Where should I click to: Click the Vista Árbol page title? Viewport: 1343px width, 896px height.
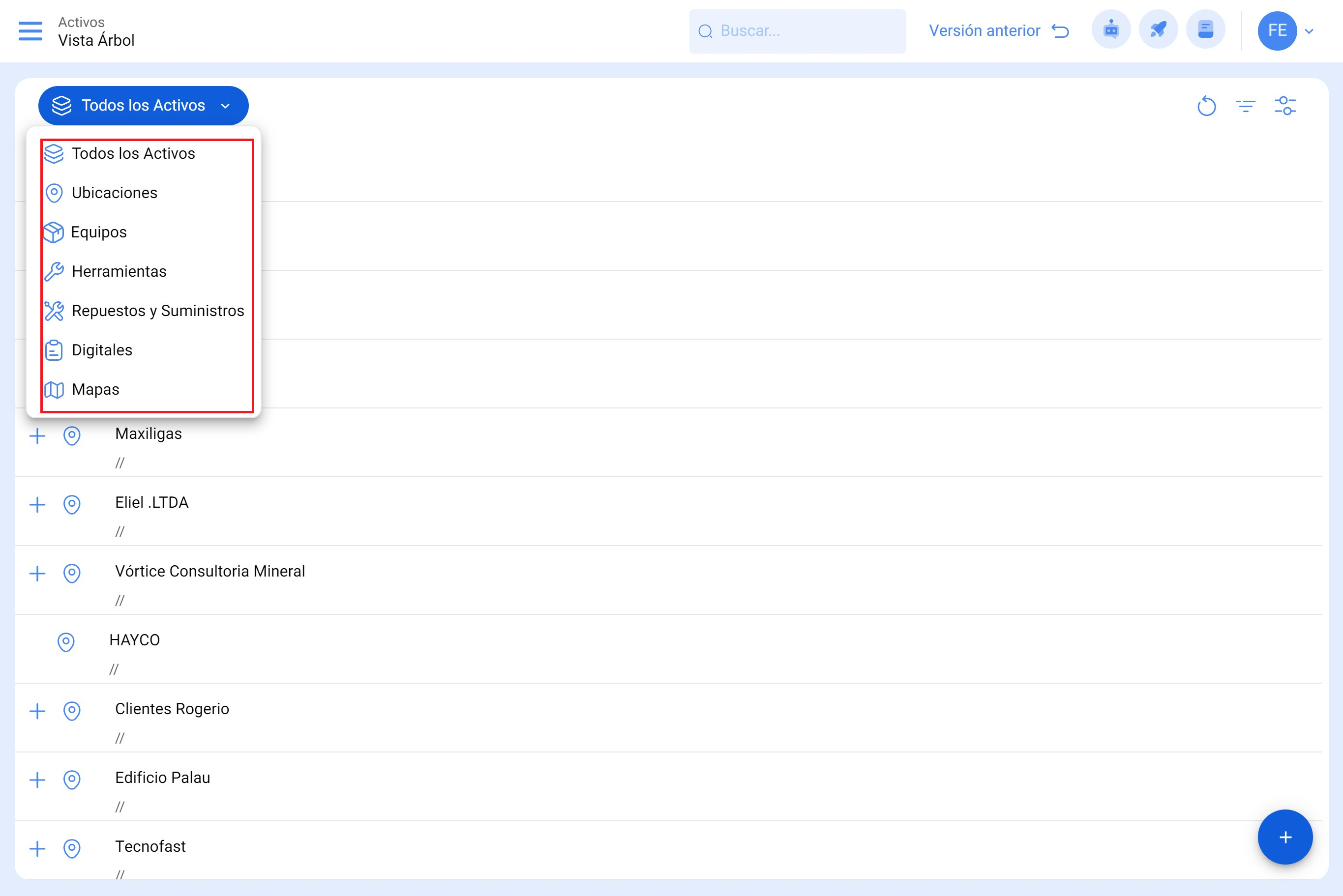[x=96, y=41]
